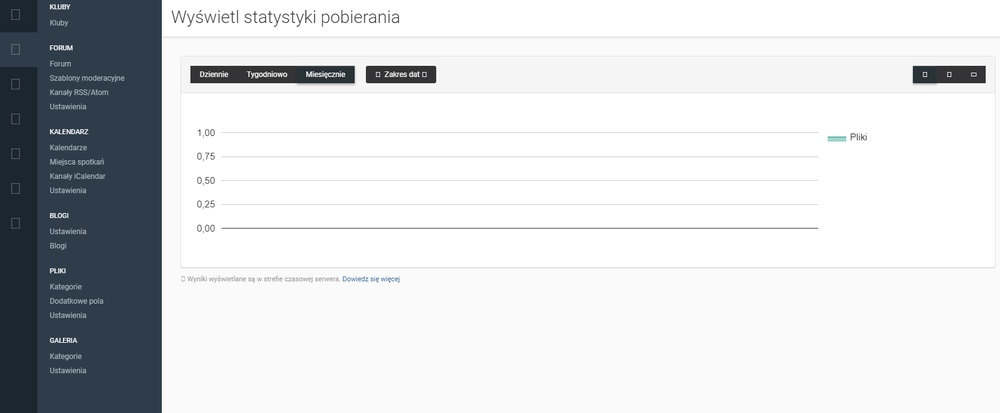
Task: Open Szablony moderacyjne in the sidebar
Action: (x=87, y=78)
